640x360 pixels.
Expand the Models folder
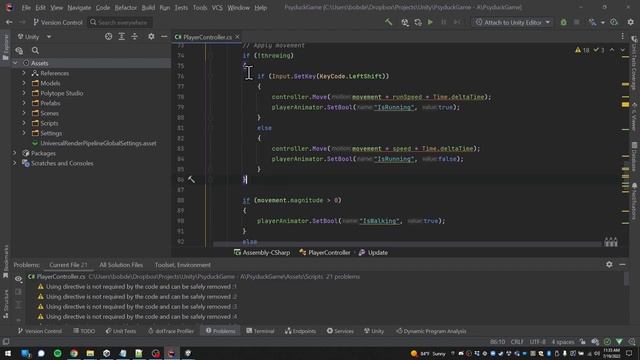[x=24, y=83]
